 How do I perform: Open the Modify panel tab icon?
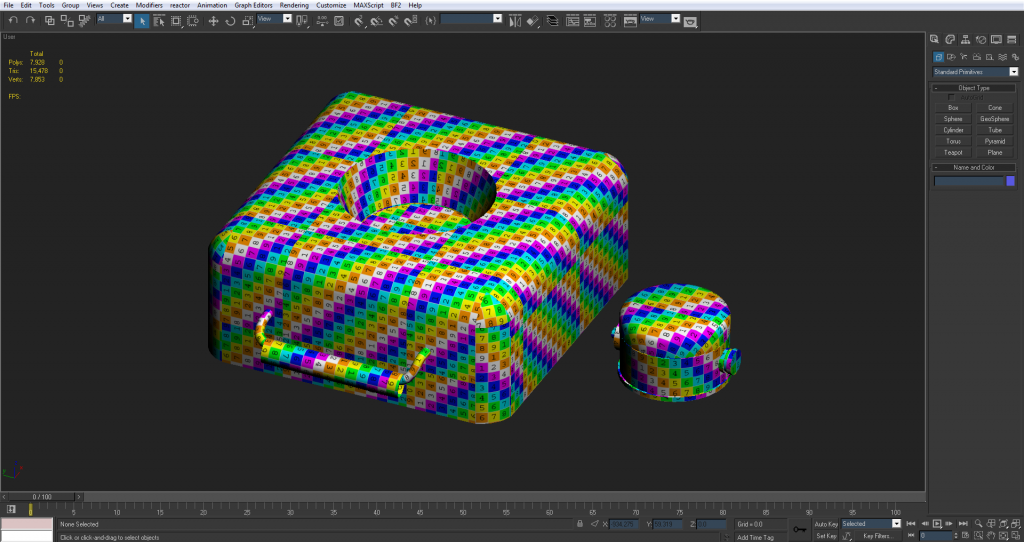(x=951, y=39)
